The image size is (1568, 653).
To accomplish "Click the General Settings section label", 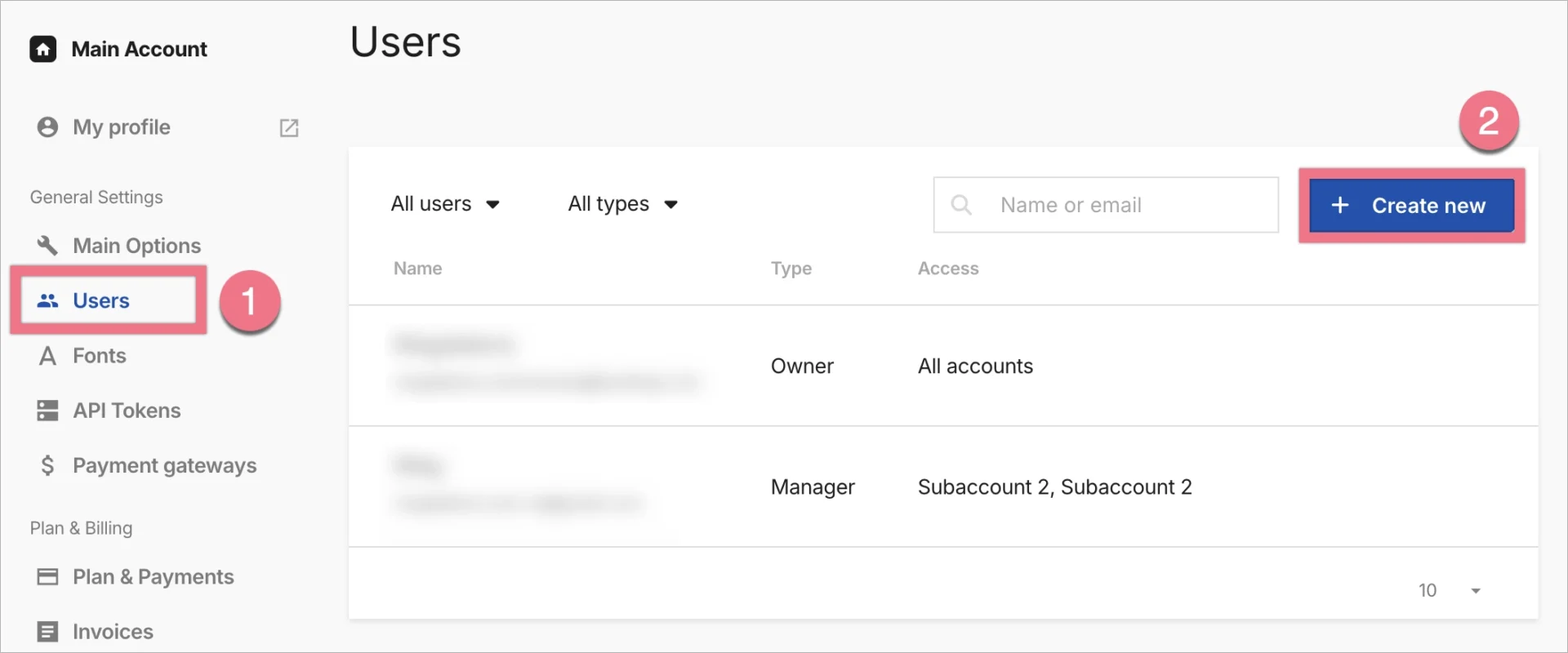I will (x=96, y=198).
